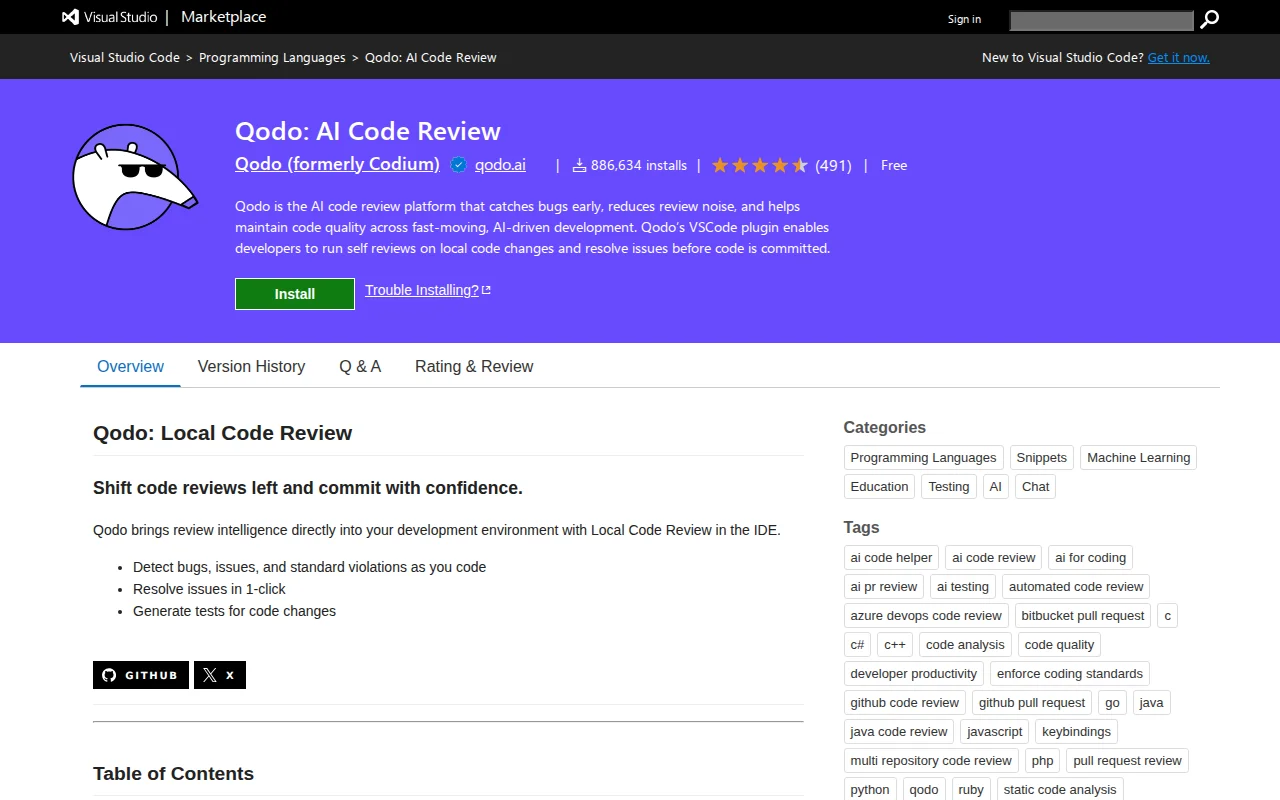The image size is (1280, 800).
Task: Click the Get it now link
Action: [1179, 57]
